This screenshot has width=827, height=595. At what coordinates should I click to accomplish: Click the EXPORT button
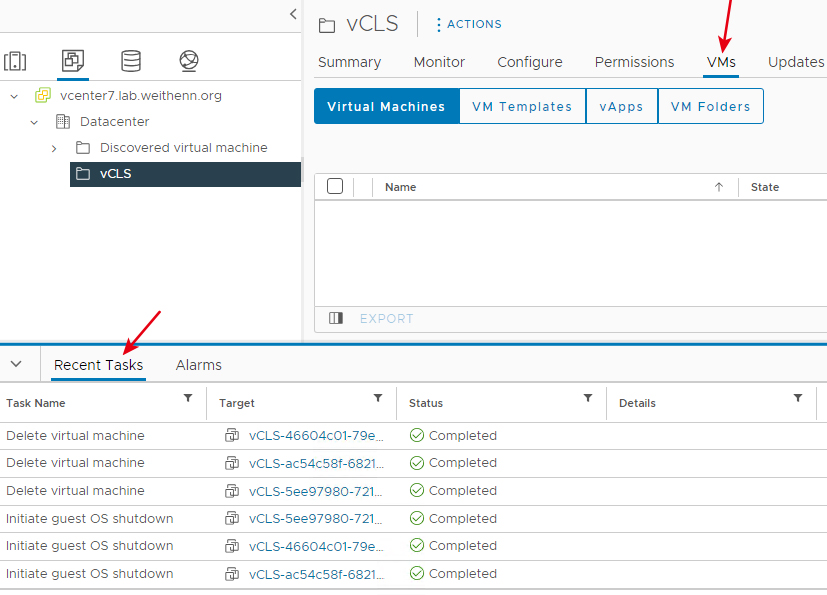[x=387, y=319]
